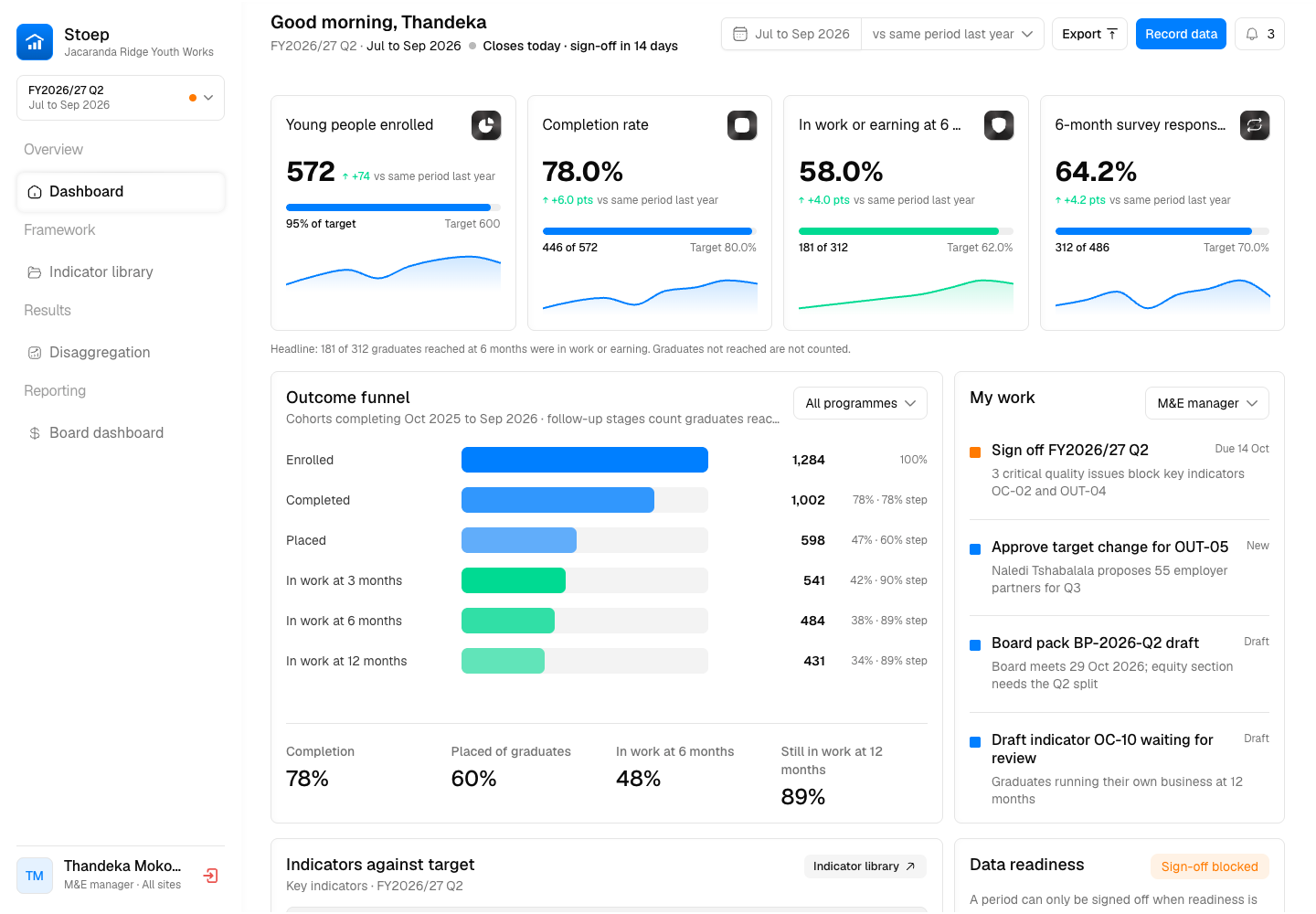Click the Board dashboard dollar icon

(x=35, y=433)
